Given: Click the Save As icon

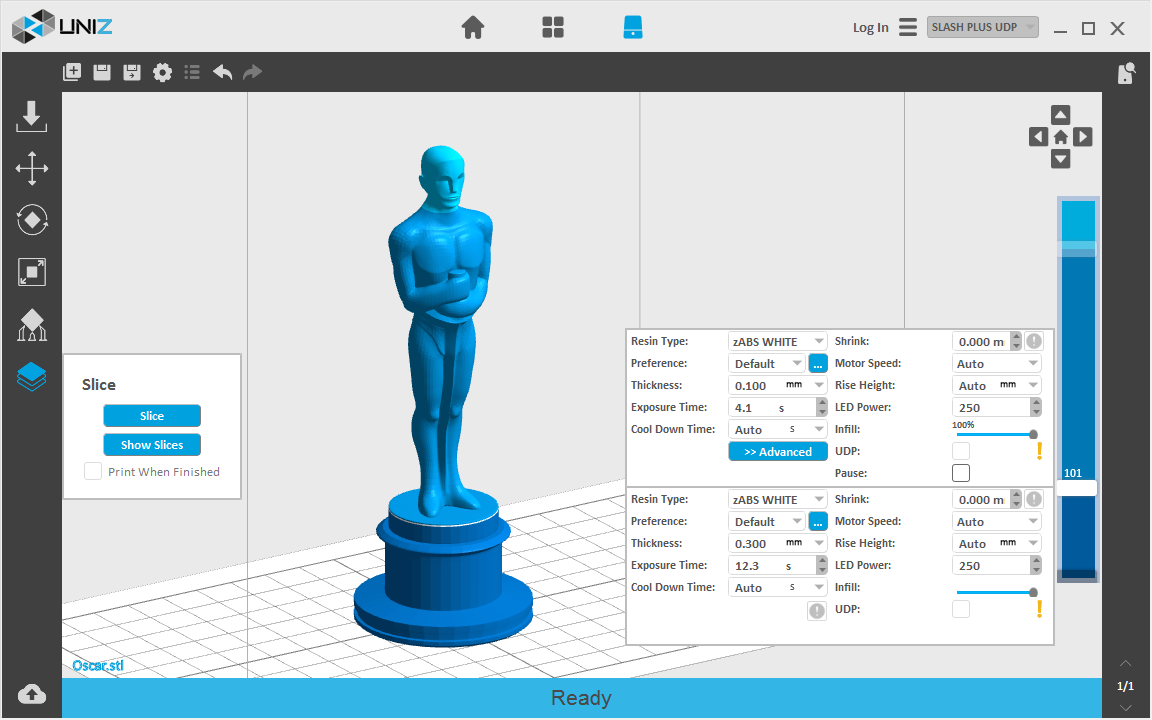Looking at the screenshot, I should (132, 72).
